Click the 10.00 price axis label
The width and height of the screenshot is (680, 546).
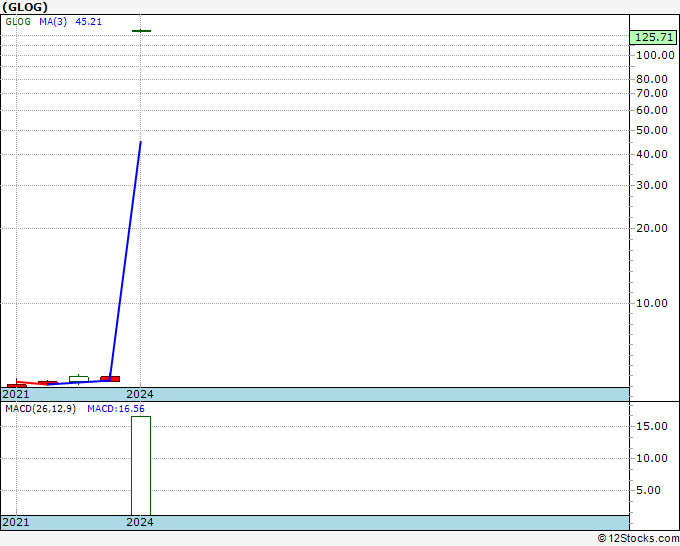655,303
